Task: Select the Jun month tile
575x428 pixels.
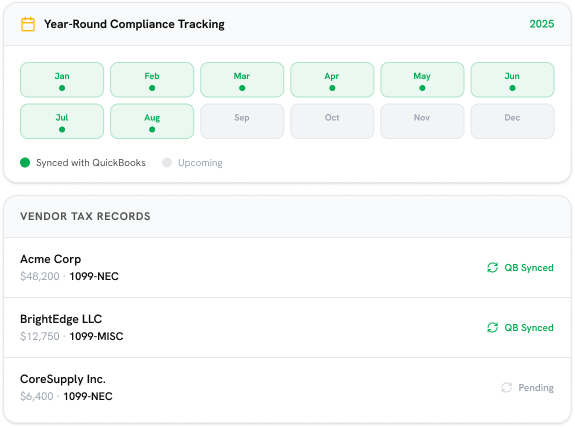Action: [x=513, y=80]
